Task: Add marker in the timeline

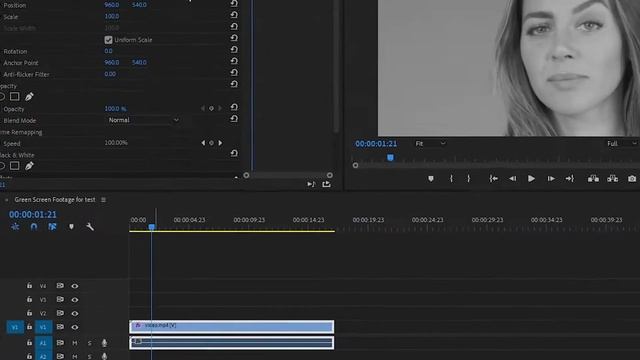Action: click(71, 227)
